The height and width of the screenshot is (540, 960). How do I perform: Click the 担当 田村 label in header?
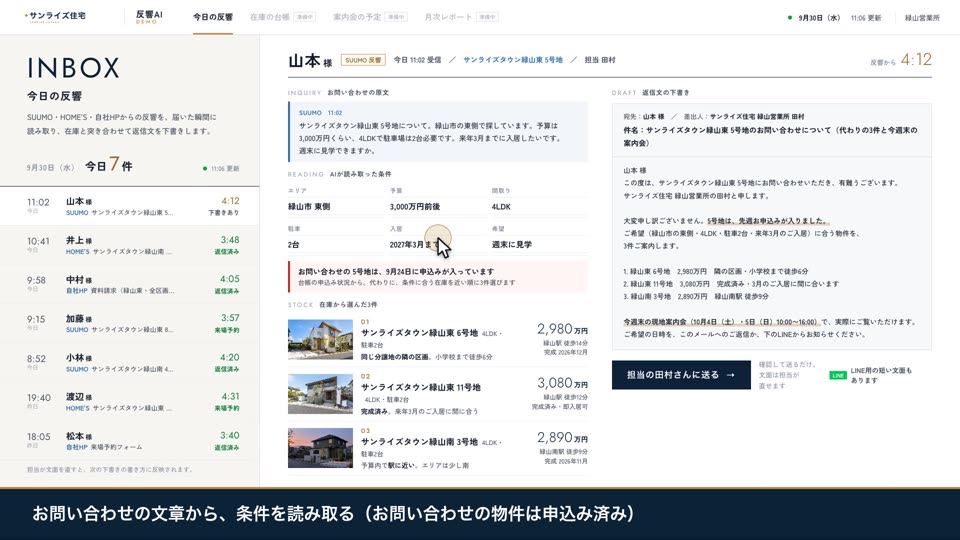[599, 60]
